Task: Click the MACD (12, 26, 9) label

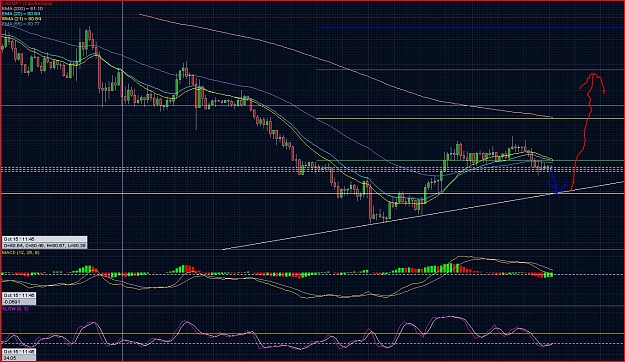Action: coord(20,253)
